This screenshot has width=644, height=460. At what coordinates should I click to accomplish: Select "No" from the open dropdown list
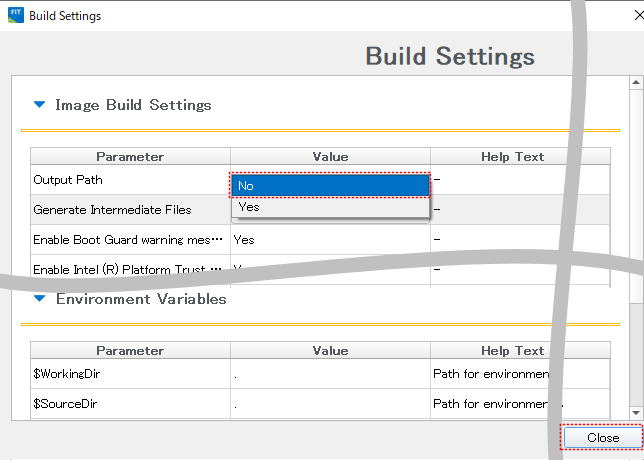[x=330, y=185]
